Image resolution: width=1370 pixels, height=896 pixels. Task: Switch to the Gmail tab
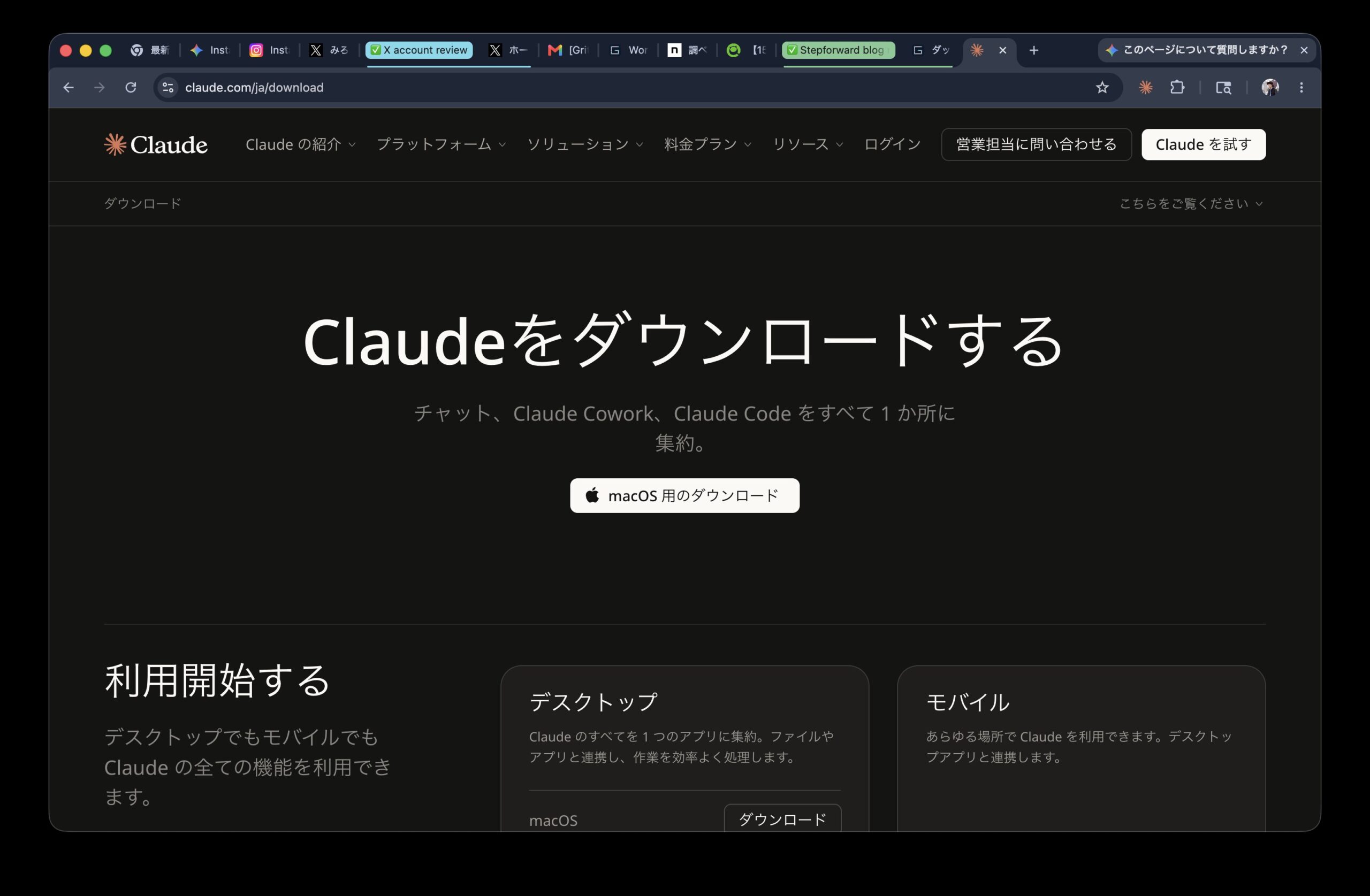[568, 51]
